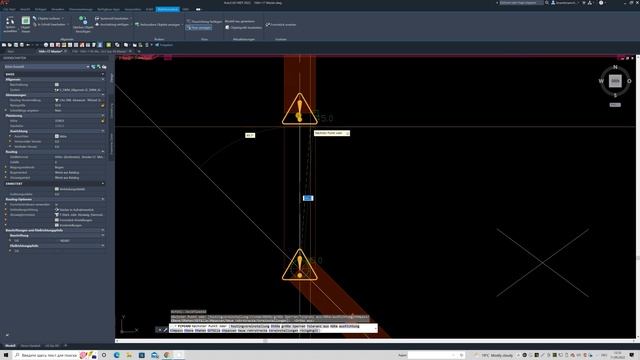Collapse the Allgemein properties group

point(102,79)
